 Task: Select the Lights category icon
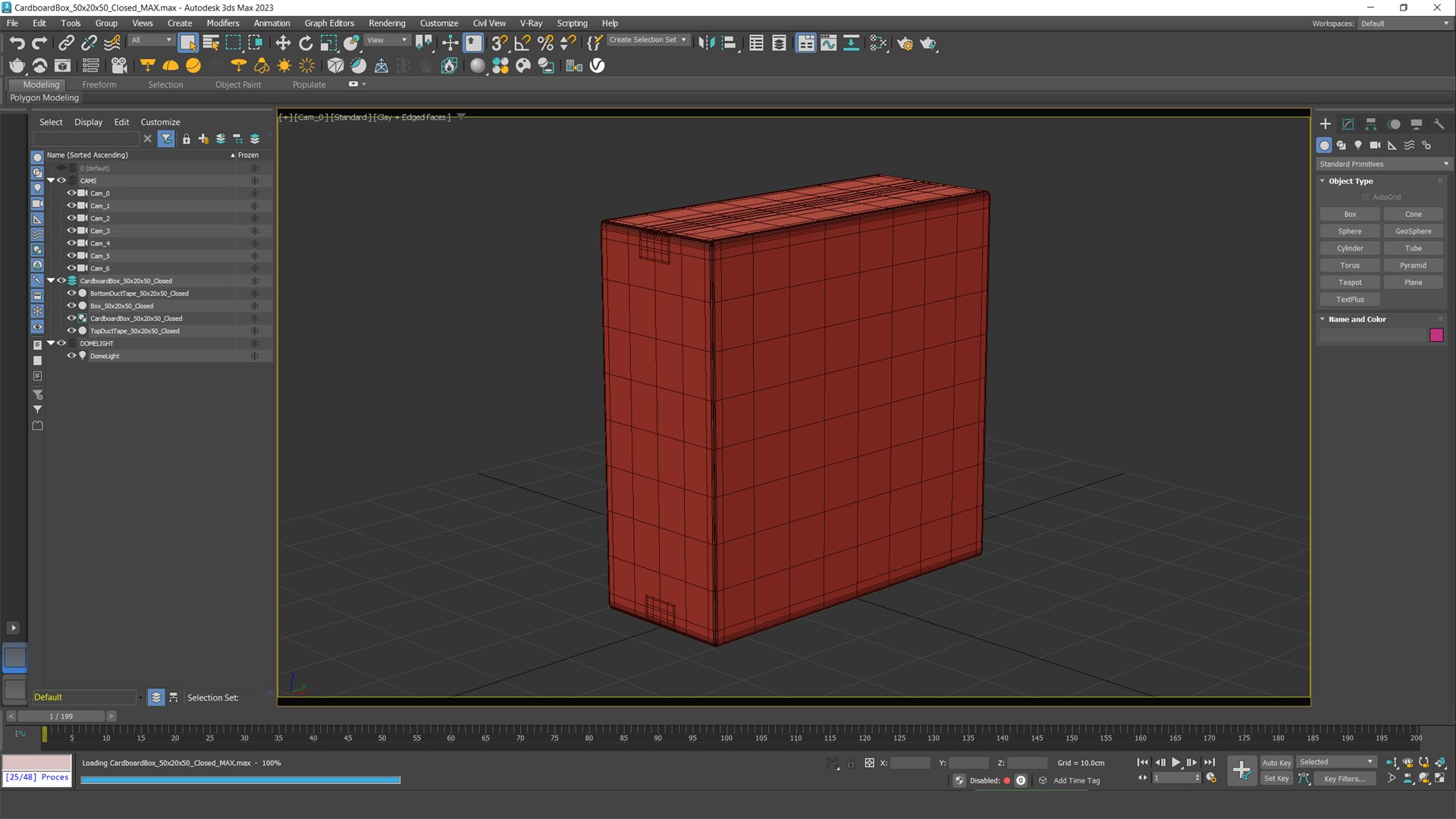click(1358, 145)
